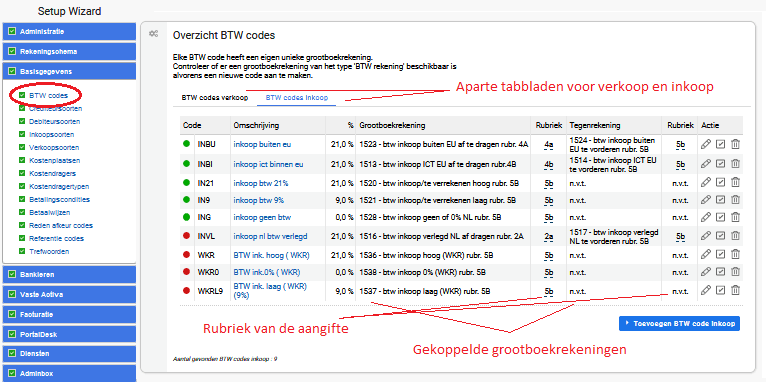Image resolution: width=766 pixels, height=383 pixels.
Task: Click check icon in IN21 row
Action: click(x=720, y=182)
